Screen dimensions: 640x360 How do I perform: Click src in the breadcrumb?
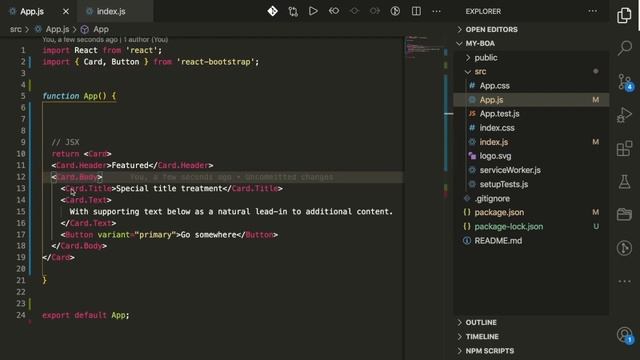pyautogui.click(x=16, y=29)
